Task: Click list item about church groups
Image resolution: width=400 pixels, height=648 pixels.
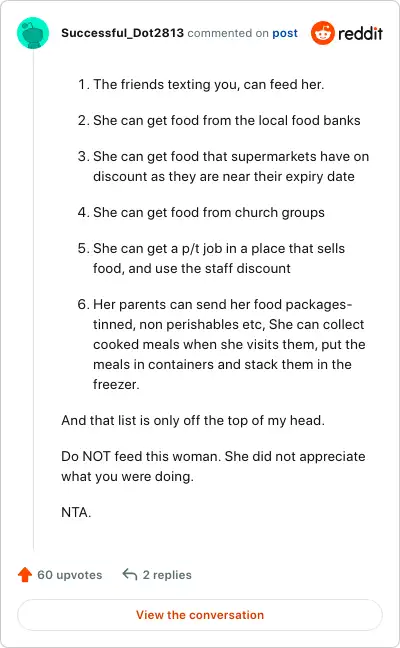Action: click(x=201, y=212)
